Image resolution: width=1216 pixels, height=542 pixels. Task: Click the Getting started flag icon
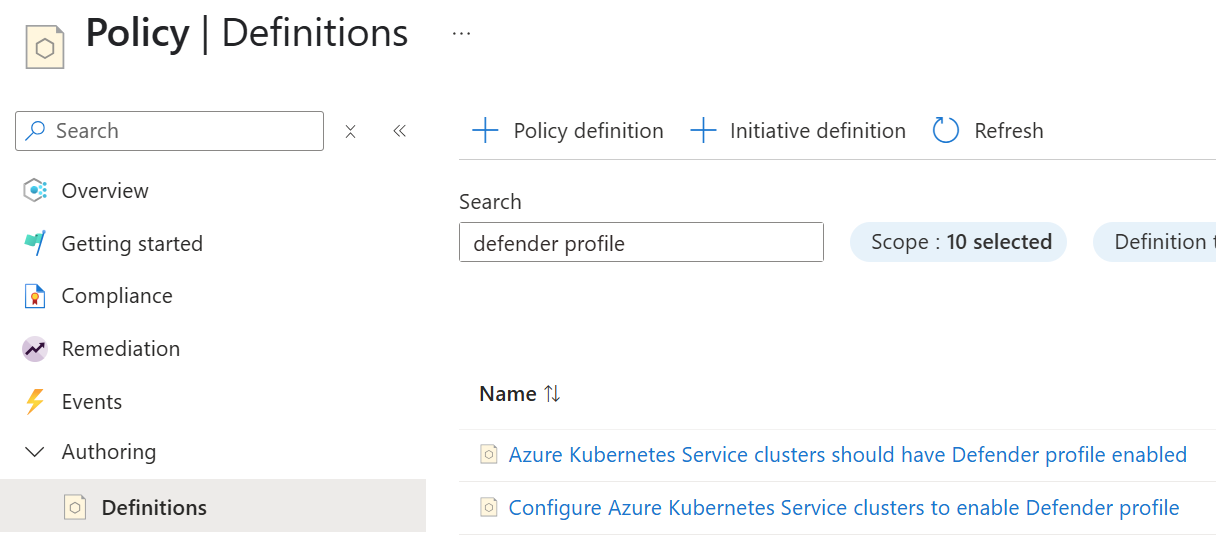pos(35,243)
